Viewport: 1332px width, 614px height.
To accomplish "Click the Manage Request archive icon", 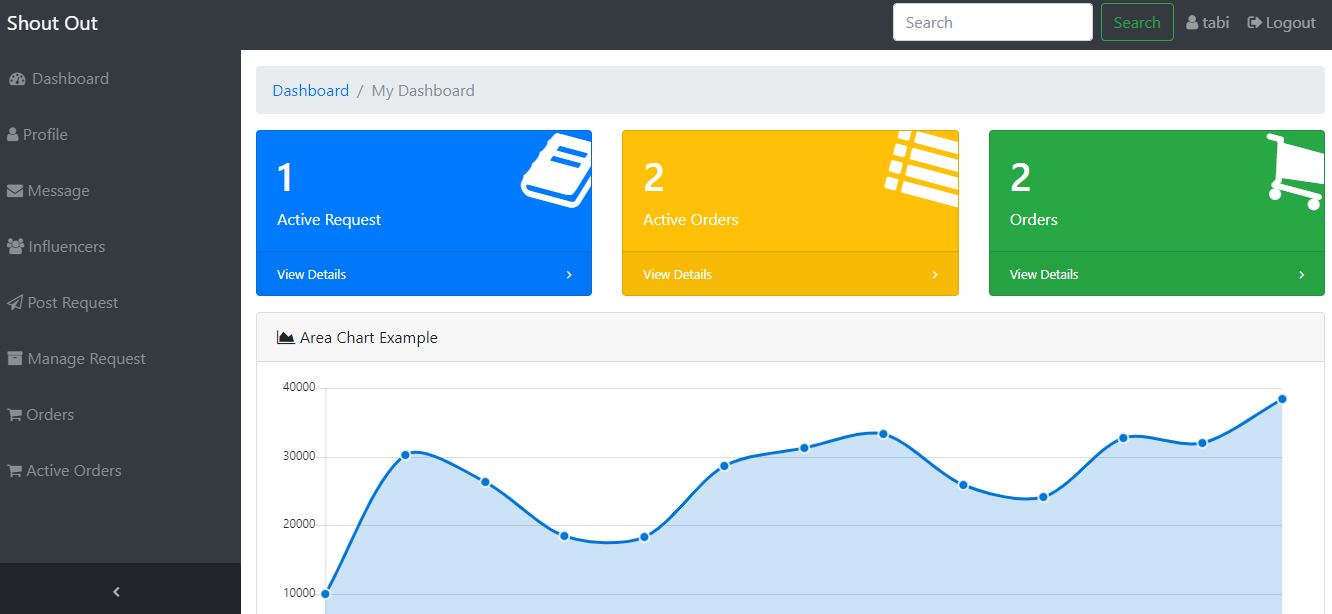I will tap(15, 359).
